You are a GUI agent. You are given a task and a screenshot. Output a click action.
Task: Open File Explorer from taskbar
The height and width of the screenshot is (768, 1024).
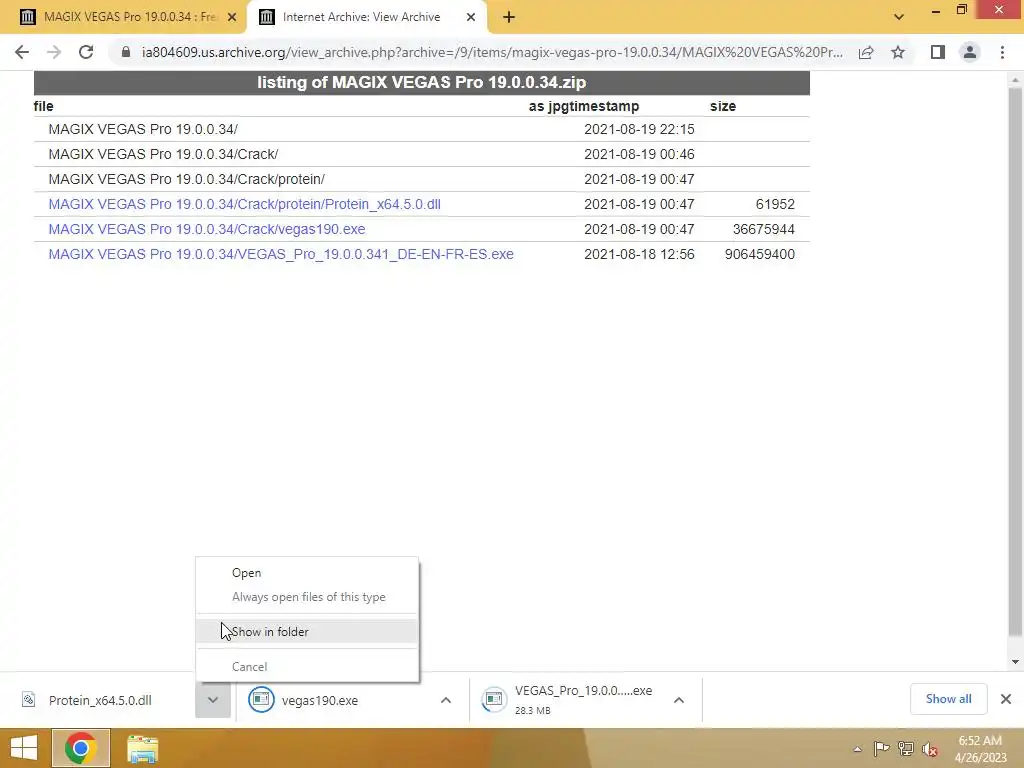click(x=142, y=748)
